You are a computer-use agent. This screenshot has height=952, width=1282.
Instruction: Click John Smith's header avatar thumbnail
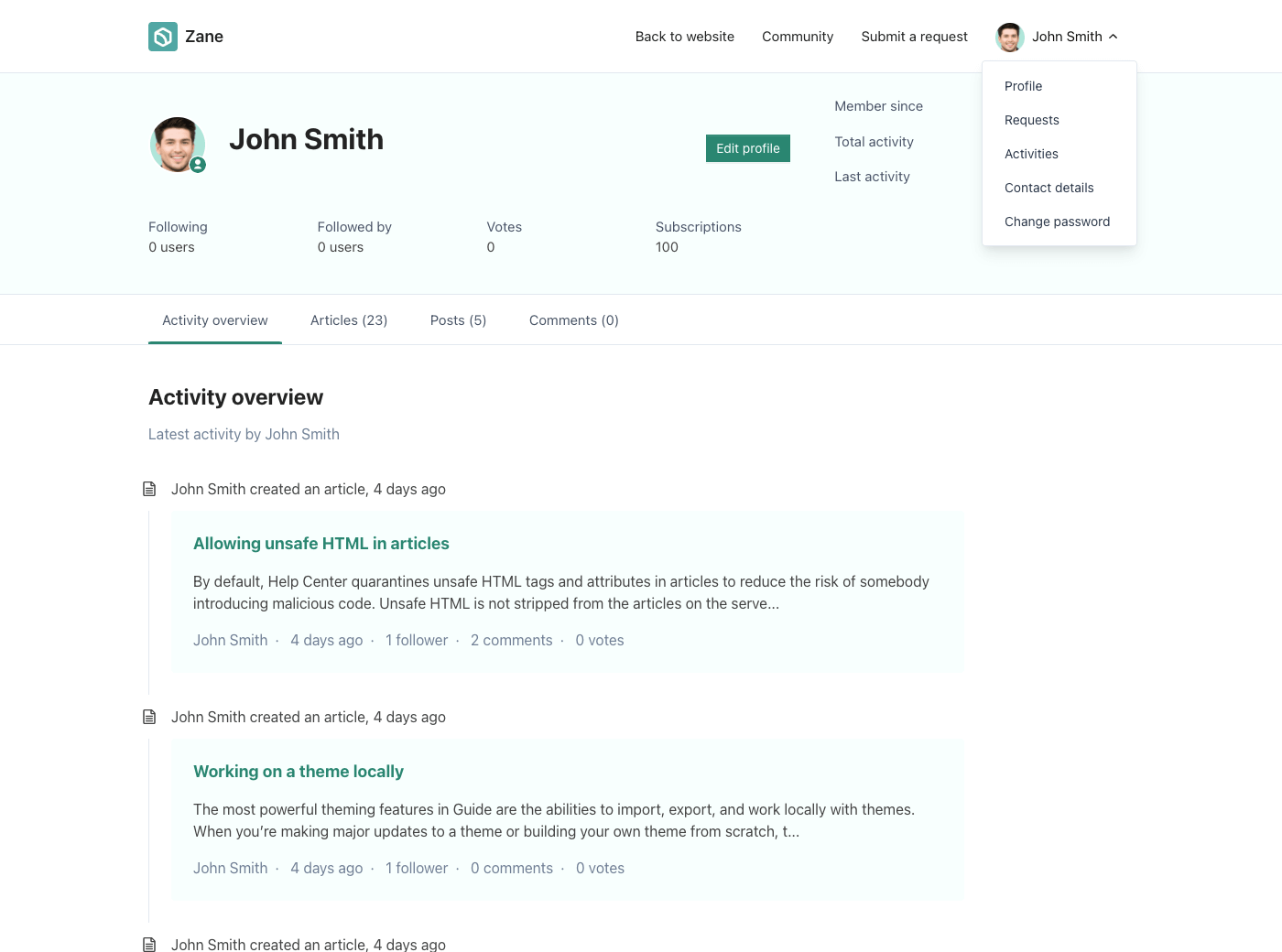tap(1009, 38)
